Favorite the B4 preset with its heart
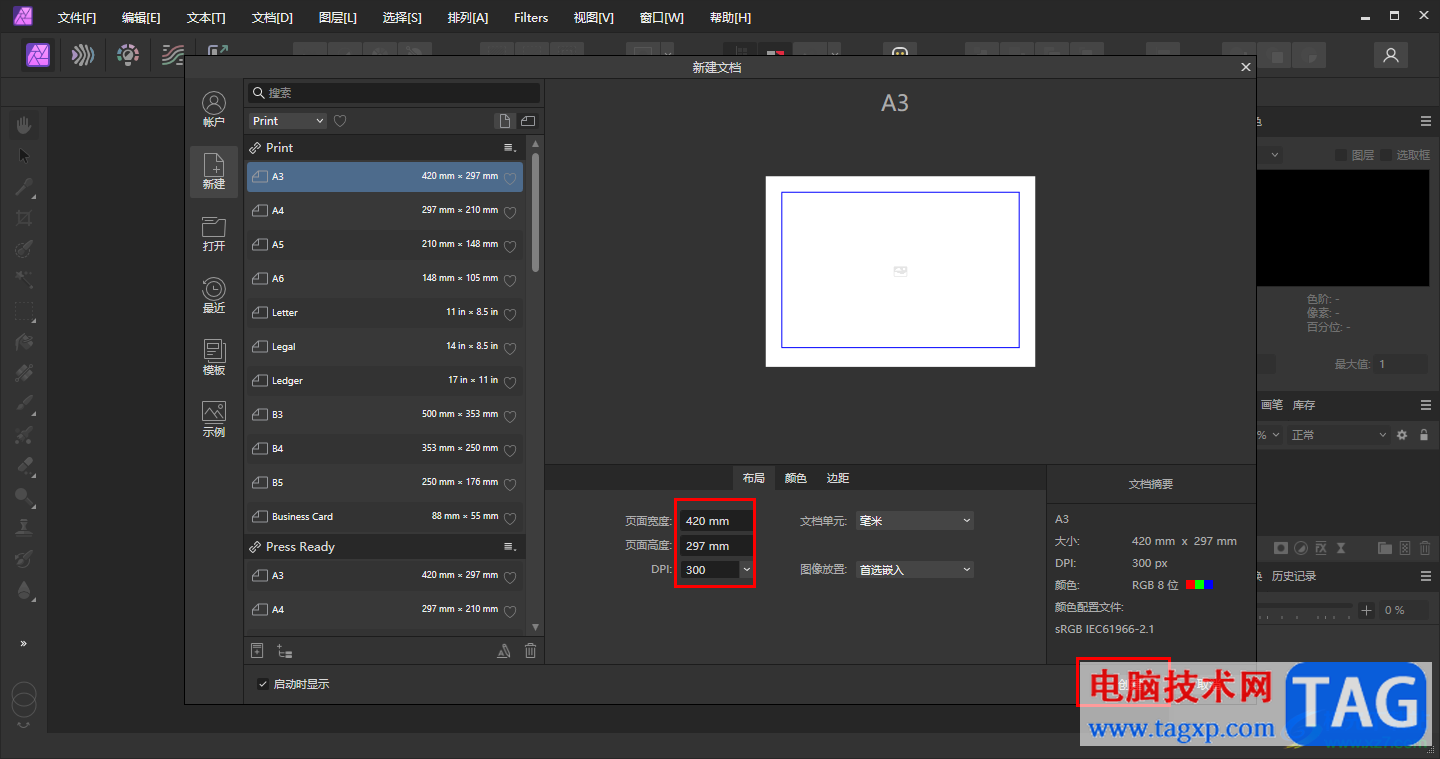 (x=510, y=451)
